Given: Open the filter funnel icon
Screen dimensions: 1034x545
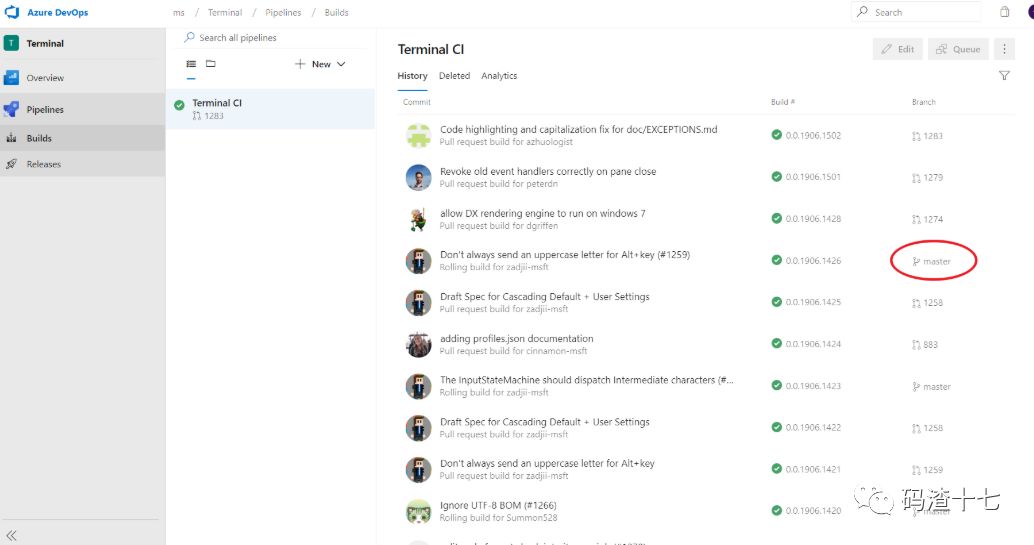Looking at the screenshot, I should (x=1004, y=76).
